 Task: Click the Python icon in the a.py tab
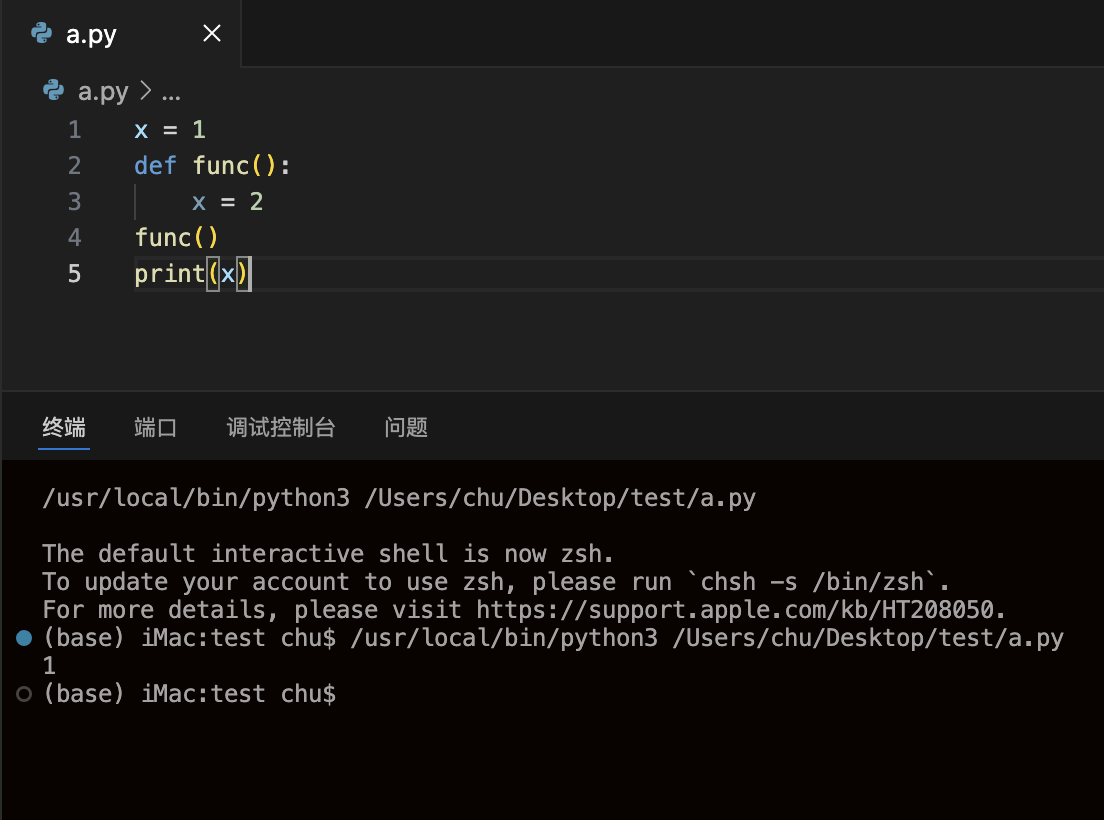[x=42, y=34]
